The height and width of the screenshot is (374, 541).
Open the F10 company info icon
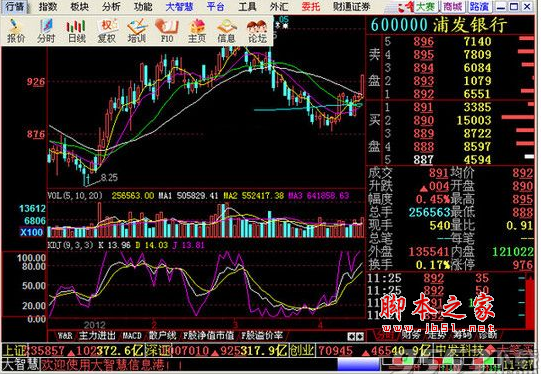[x=167, y=31]
